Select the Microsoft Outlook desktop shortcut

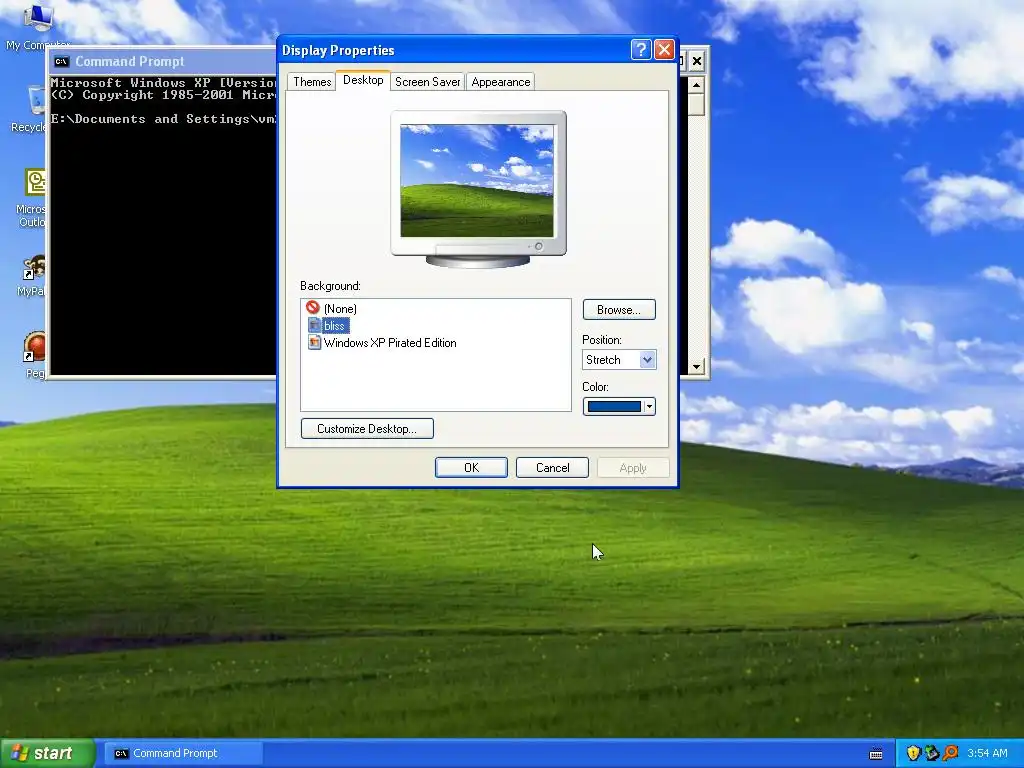[31, 198]
